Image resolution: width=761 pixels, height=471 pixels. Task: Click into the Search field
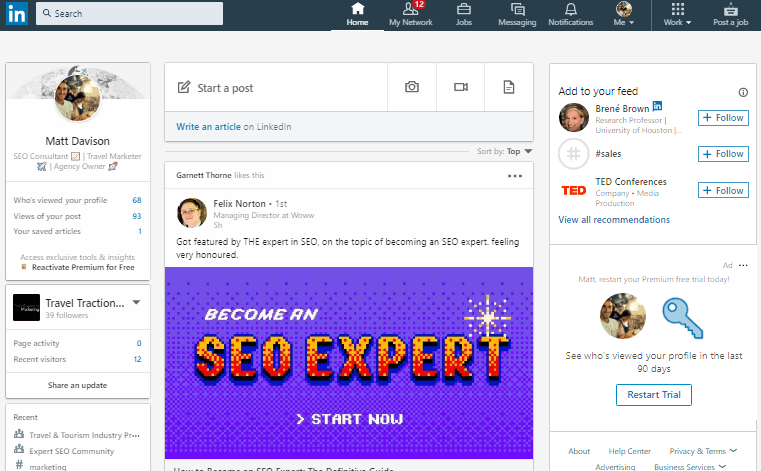coord(130,14)
